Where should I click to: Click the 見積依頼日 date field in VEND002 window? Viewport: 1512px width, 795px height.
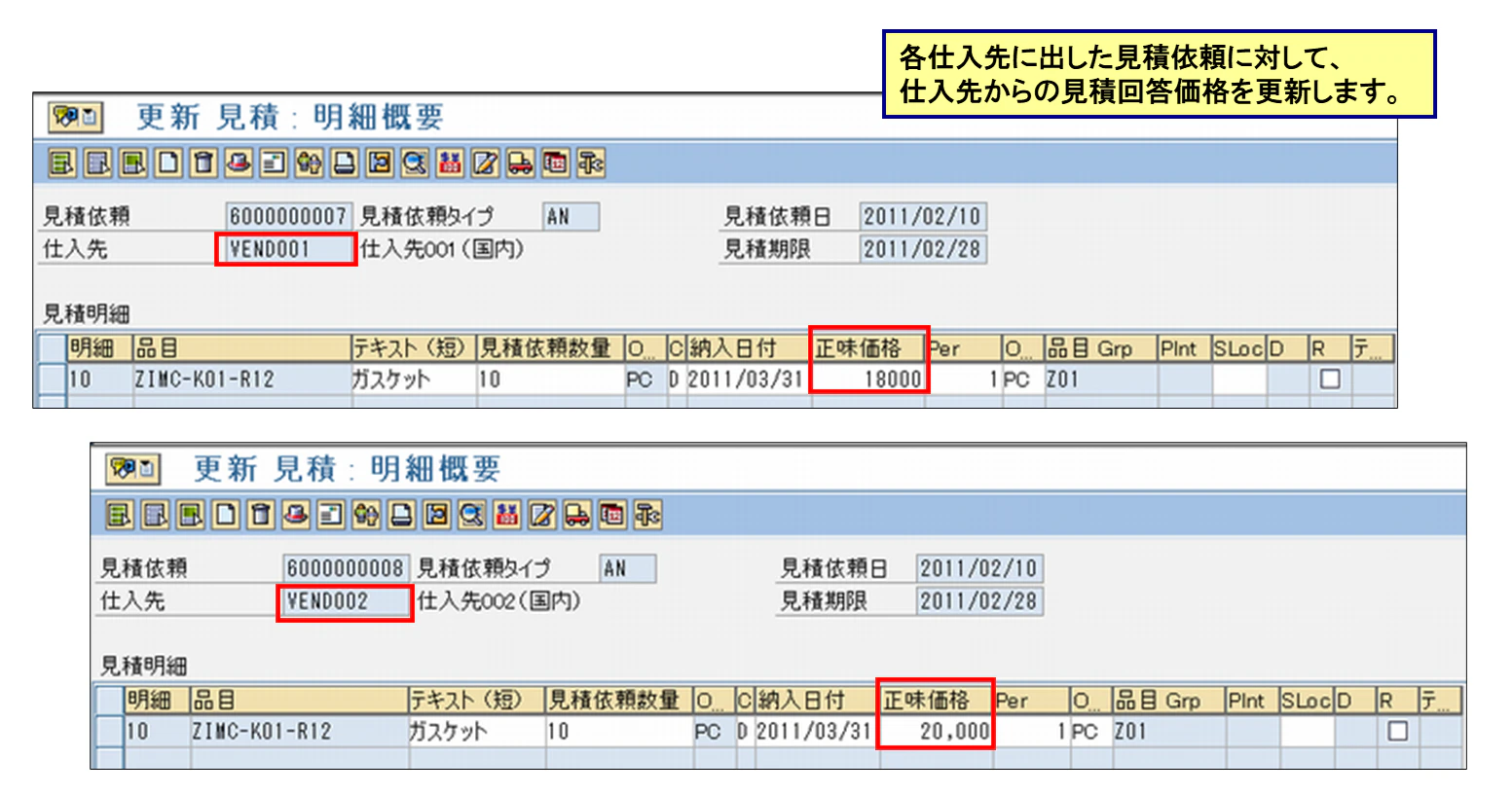click(x=978, y=568)
